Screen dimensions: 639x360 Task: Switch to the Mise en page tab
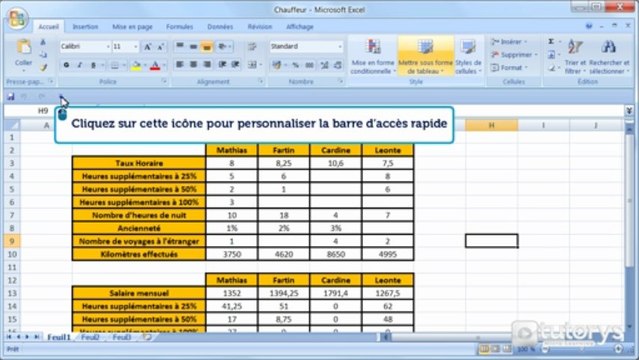[x=132, y=27]
